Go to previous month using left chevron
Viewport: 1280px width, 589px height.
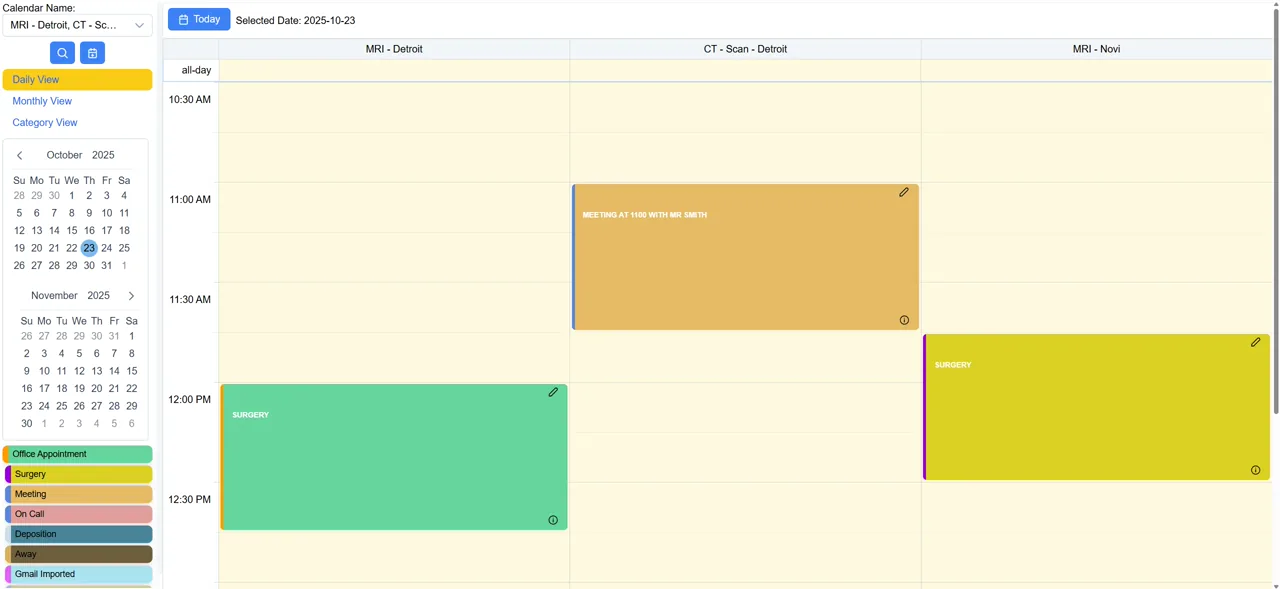click(x=20, y=155)
